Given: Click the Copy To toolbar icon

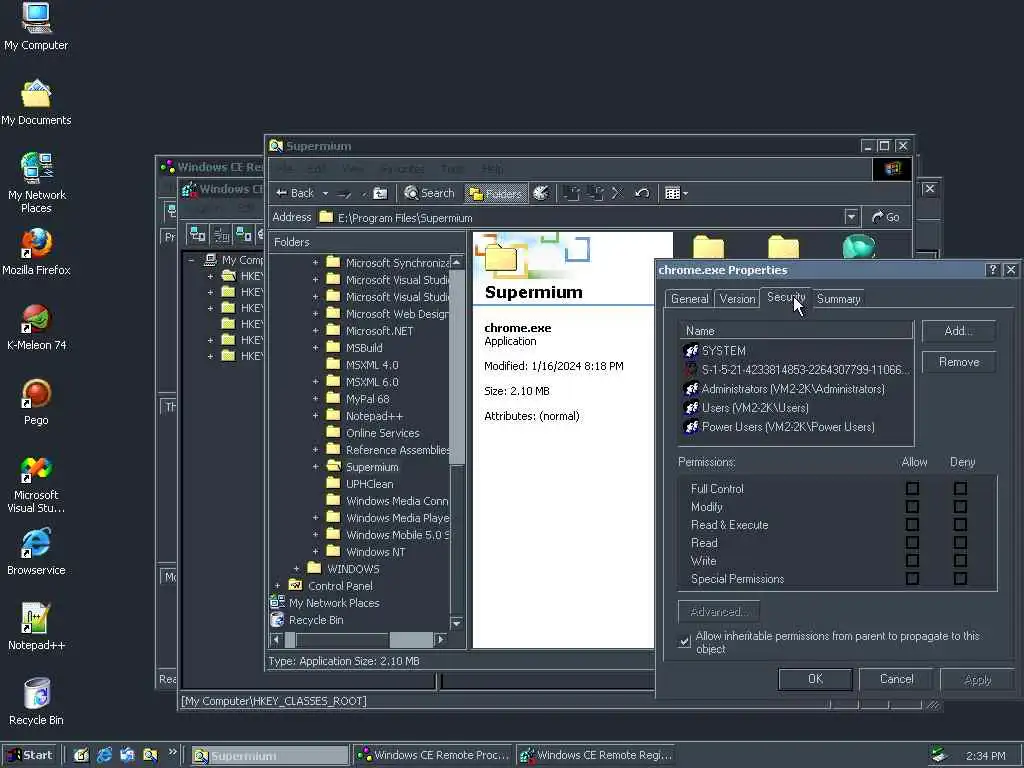Looking at the screenshot, I should pos(594,193).
